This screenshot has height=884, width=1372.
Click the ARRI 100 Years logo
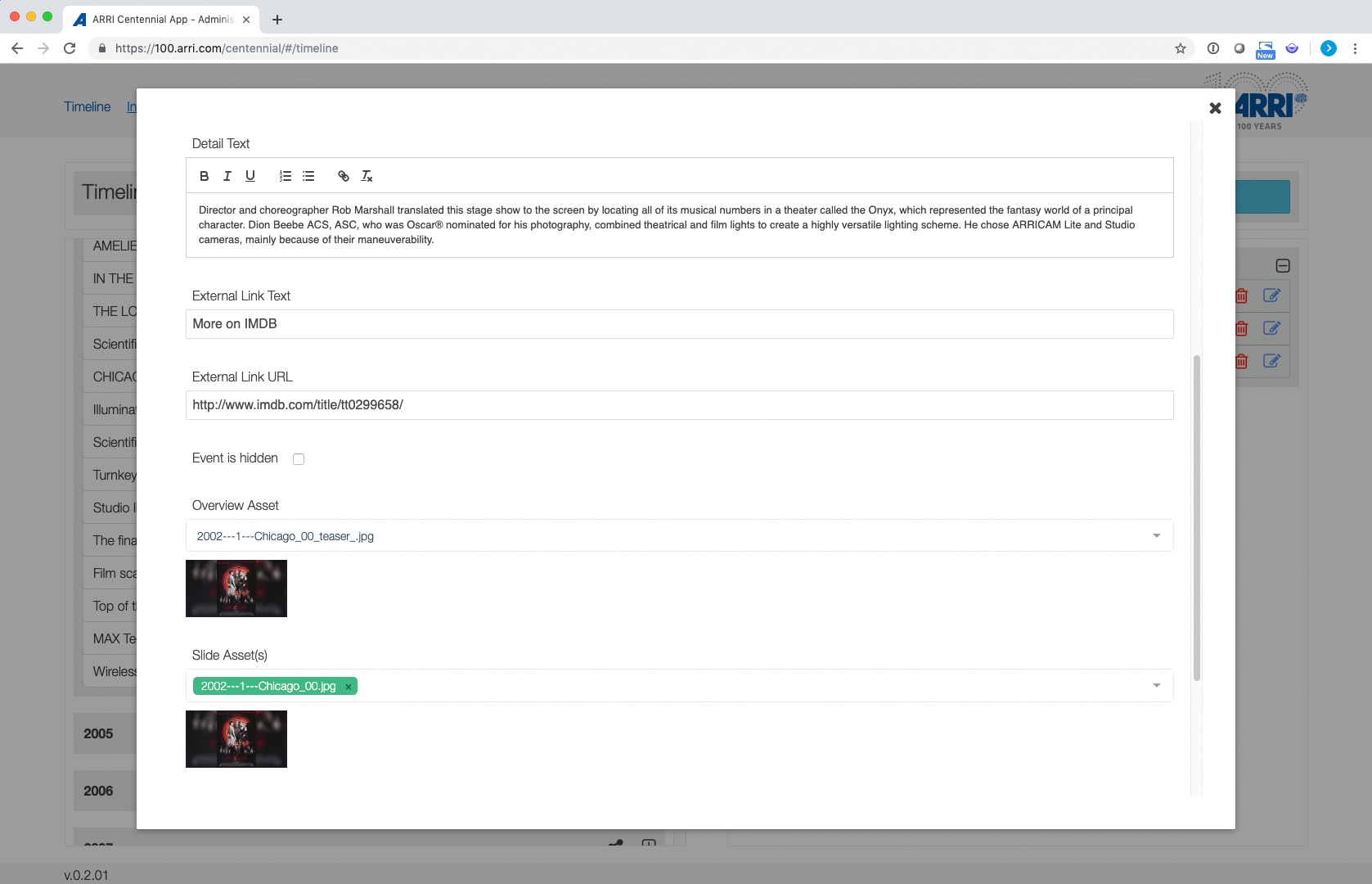[1270, 103]
